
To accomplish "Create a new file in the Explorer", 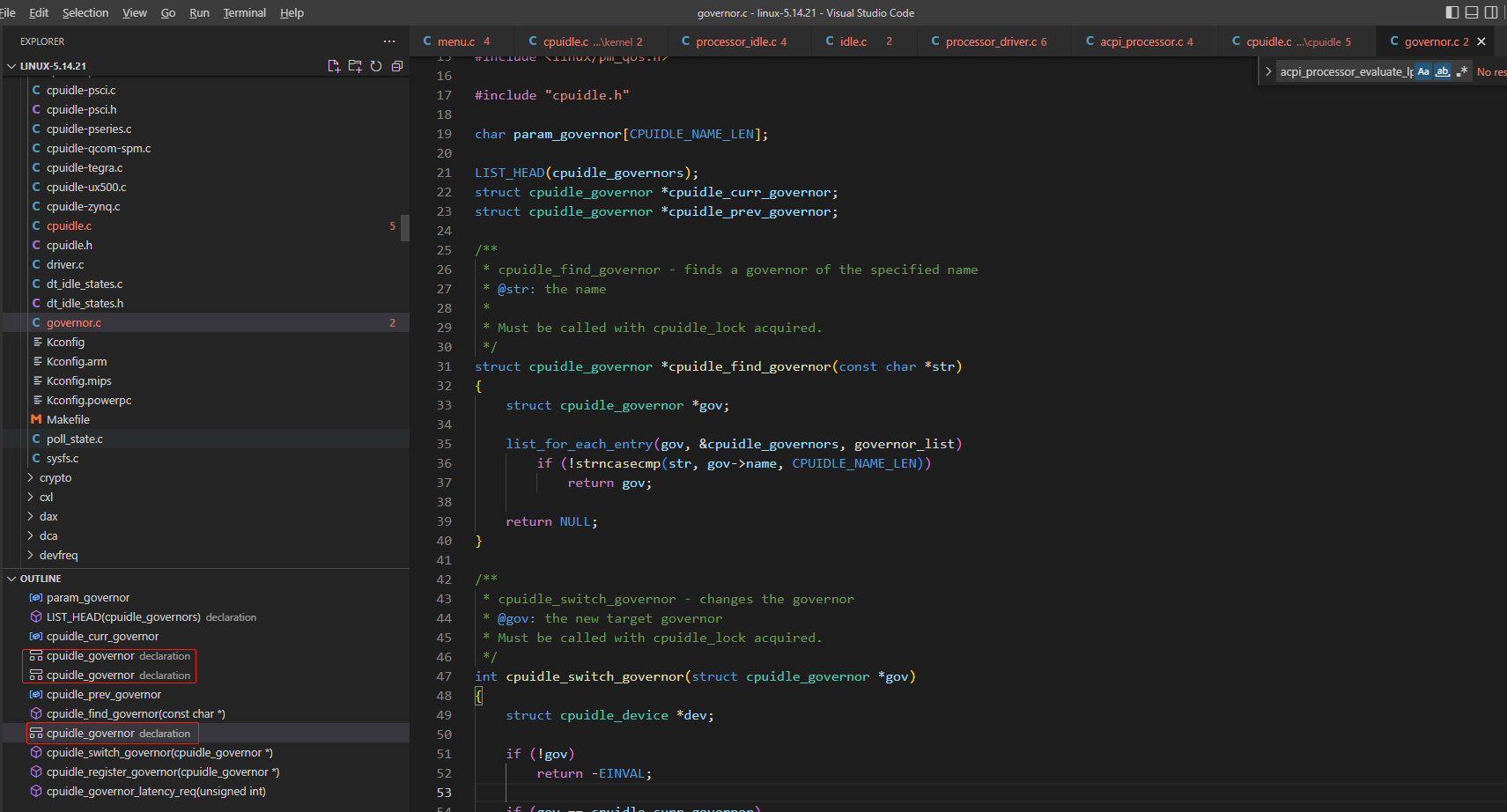I will pos(334,65).
